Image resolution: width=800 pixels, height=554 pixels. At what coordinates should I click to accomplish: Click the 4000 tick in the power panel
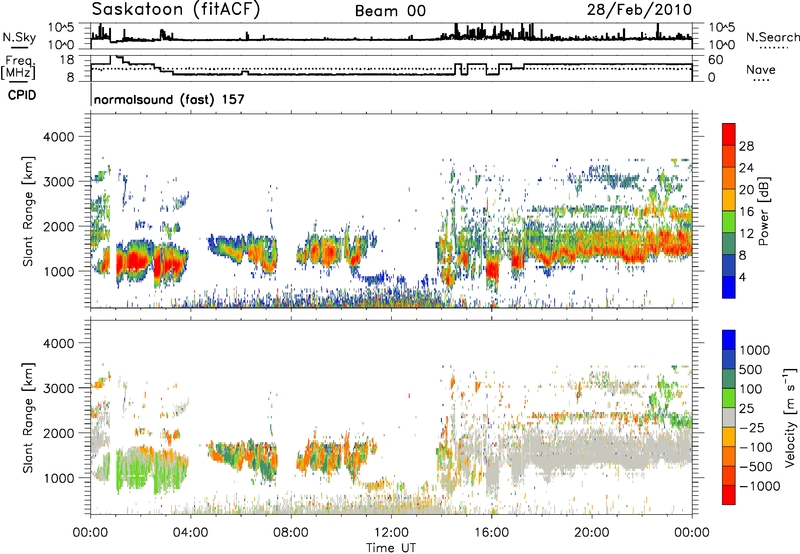coord(59,137)
